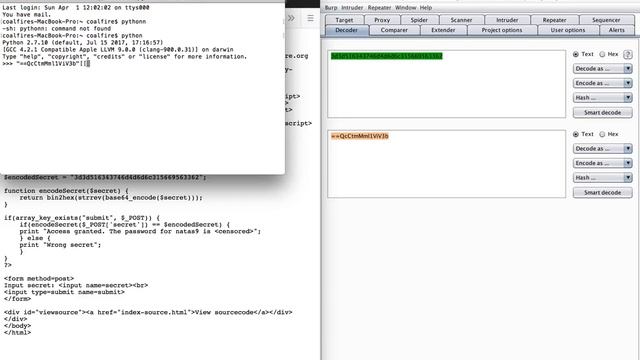Expand second box's Hash dropdown

(x=602, y=178)
